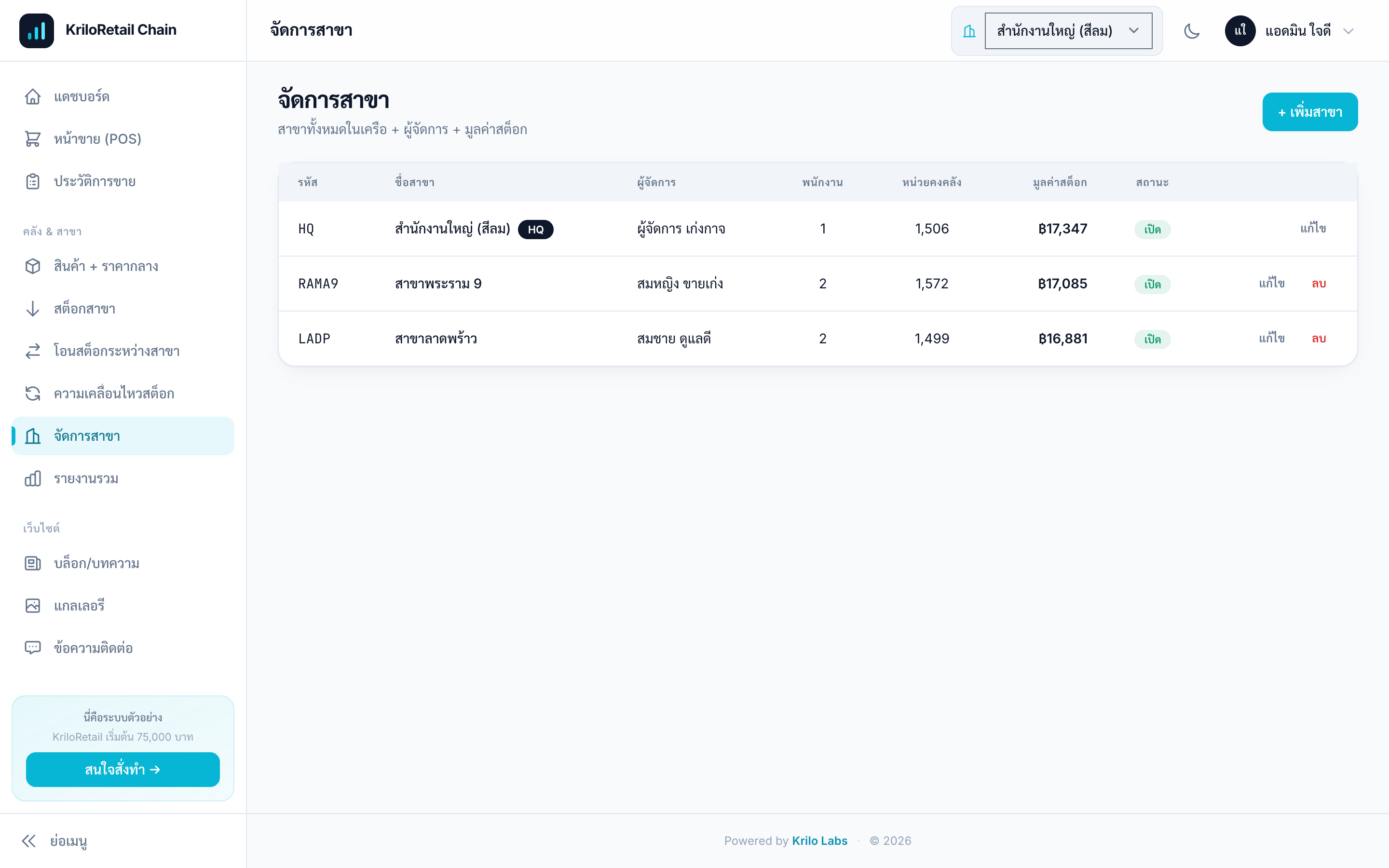The height and width of the screenshot is (868, 1389).
Task: Click ลบ for the LADP row
Action: [1319, 339]
